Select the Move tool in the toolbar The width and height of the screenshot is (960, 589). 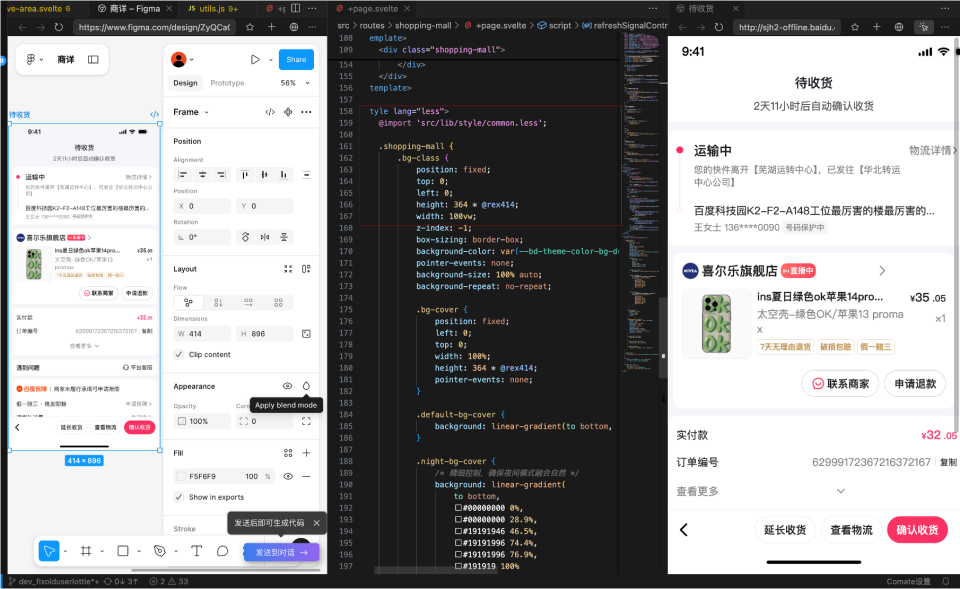[x=48, y=551]
